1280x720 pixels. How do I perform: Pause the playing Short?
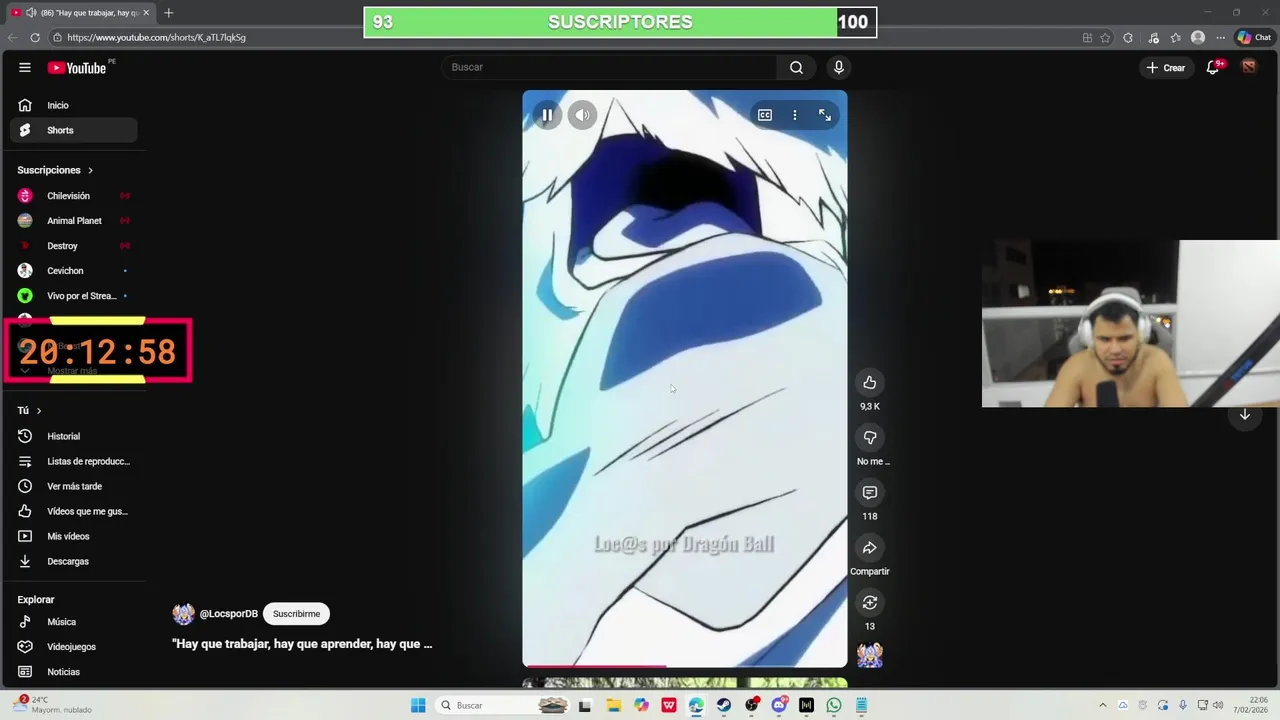[547, 115]
